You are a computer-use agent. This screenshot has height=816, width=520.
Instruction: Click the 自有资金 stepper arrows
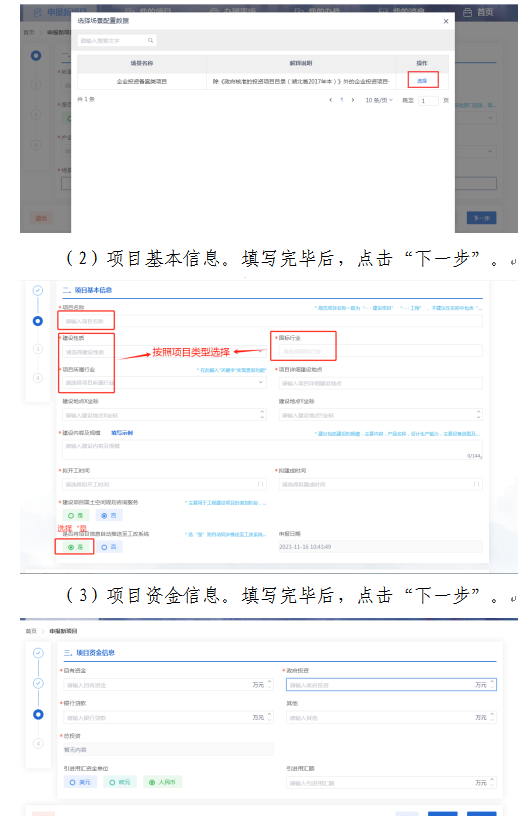click(x=270, y=685)
